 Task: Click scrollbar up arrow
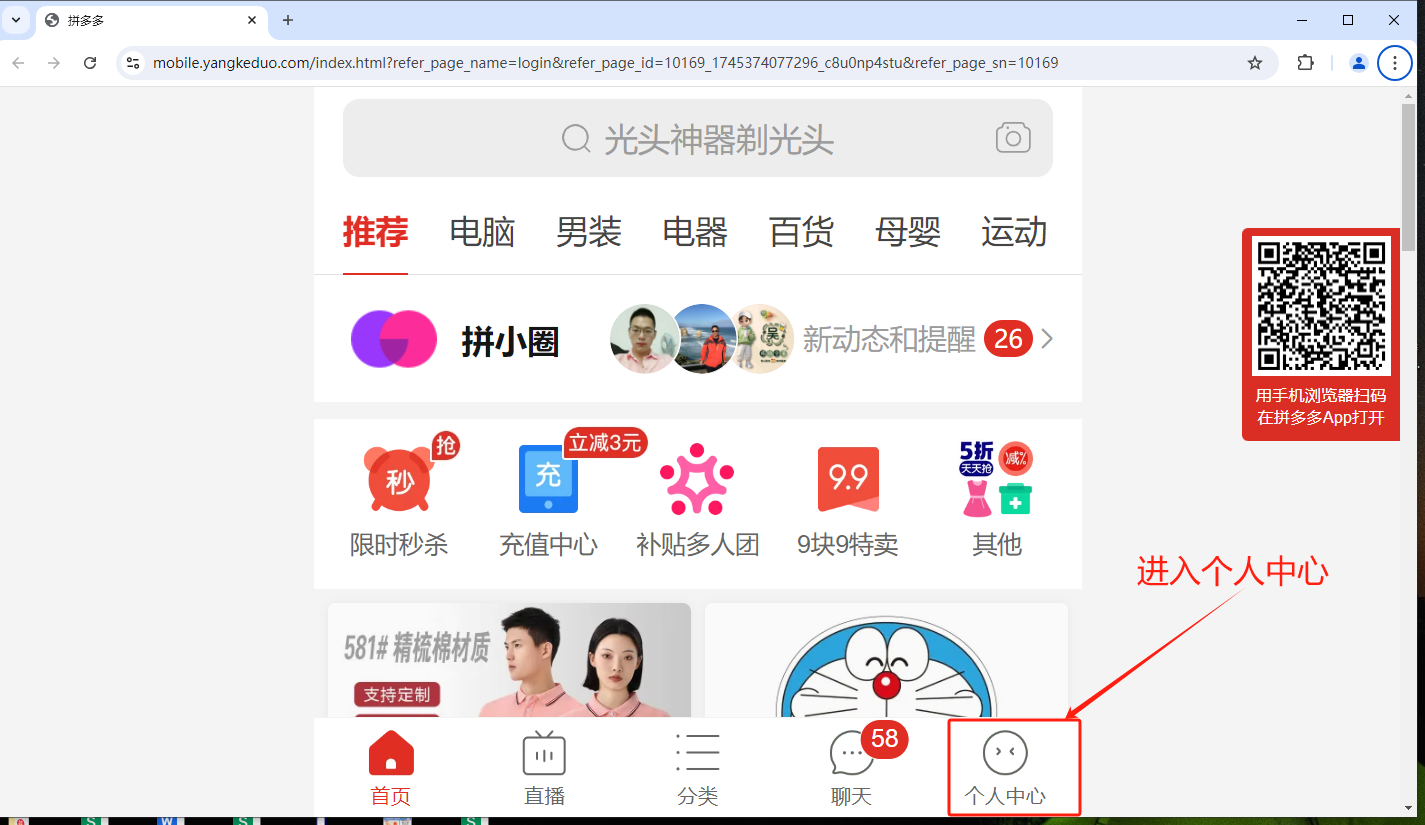point(1408,94)
